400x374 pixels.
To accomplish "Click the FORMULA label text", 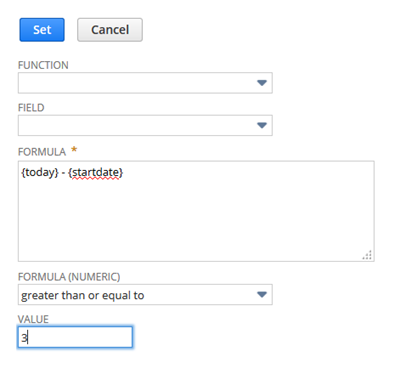I will point(42,152).
